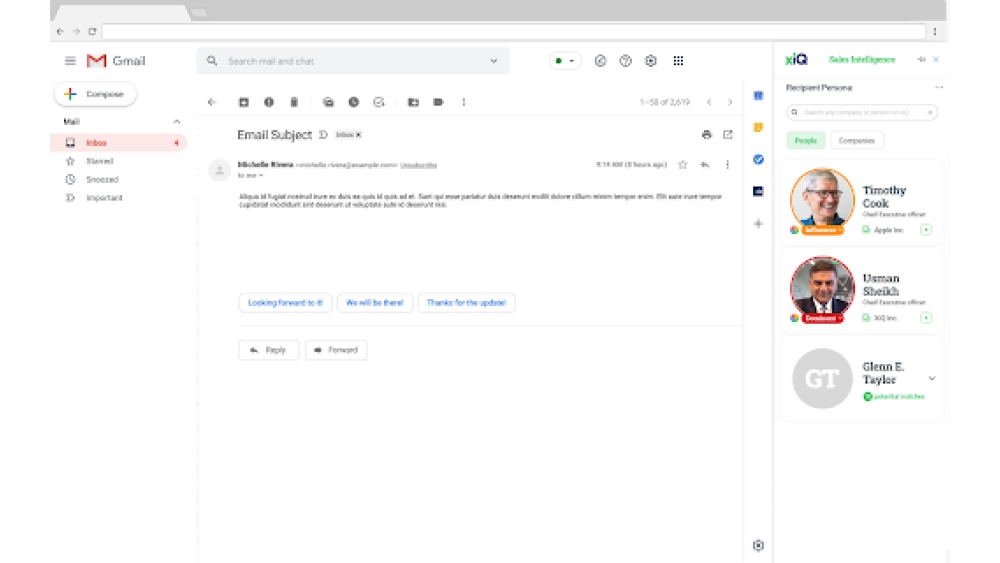Close the xiQ Sales Intelligence panel
The image size is (1000, 563).
click(x=936, y=59)
